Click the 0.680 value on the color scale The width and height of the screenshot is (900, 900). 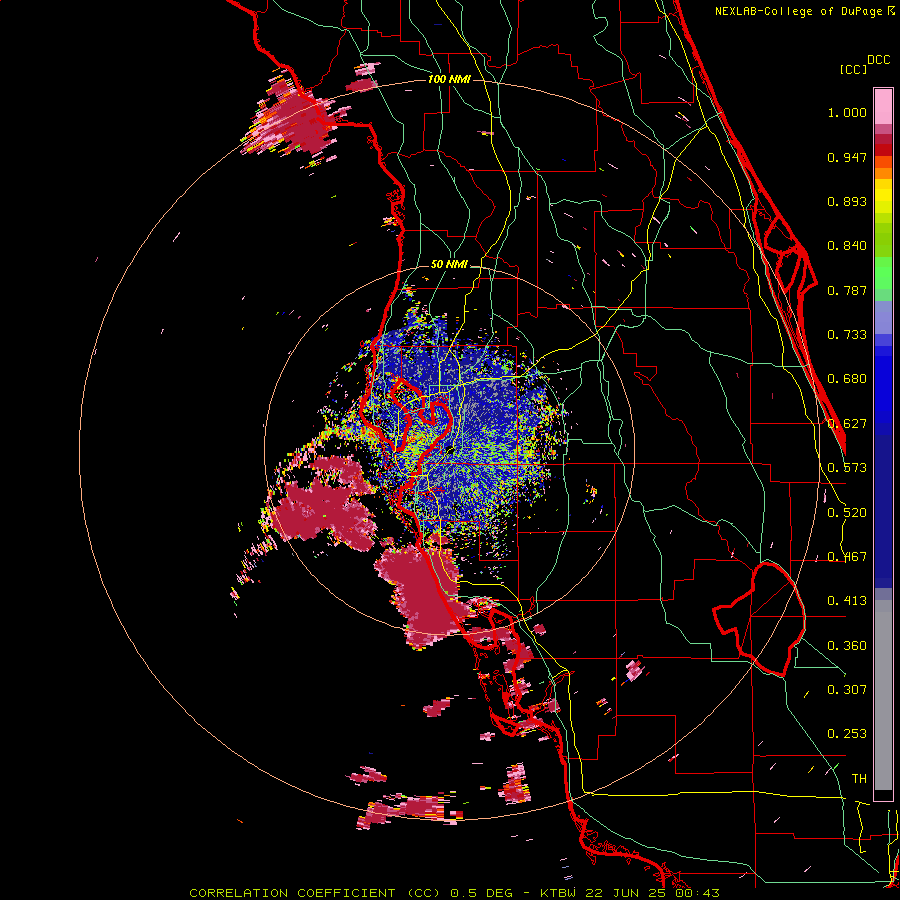click(x=847, y=379)
